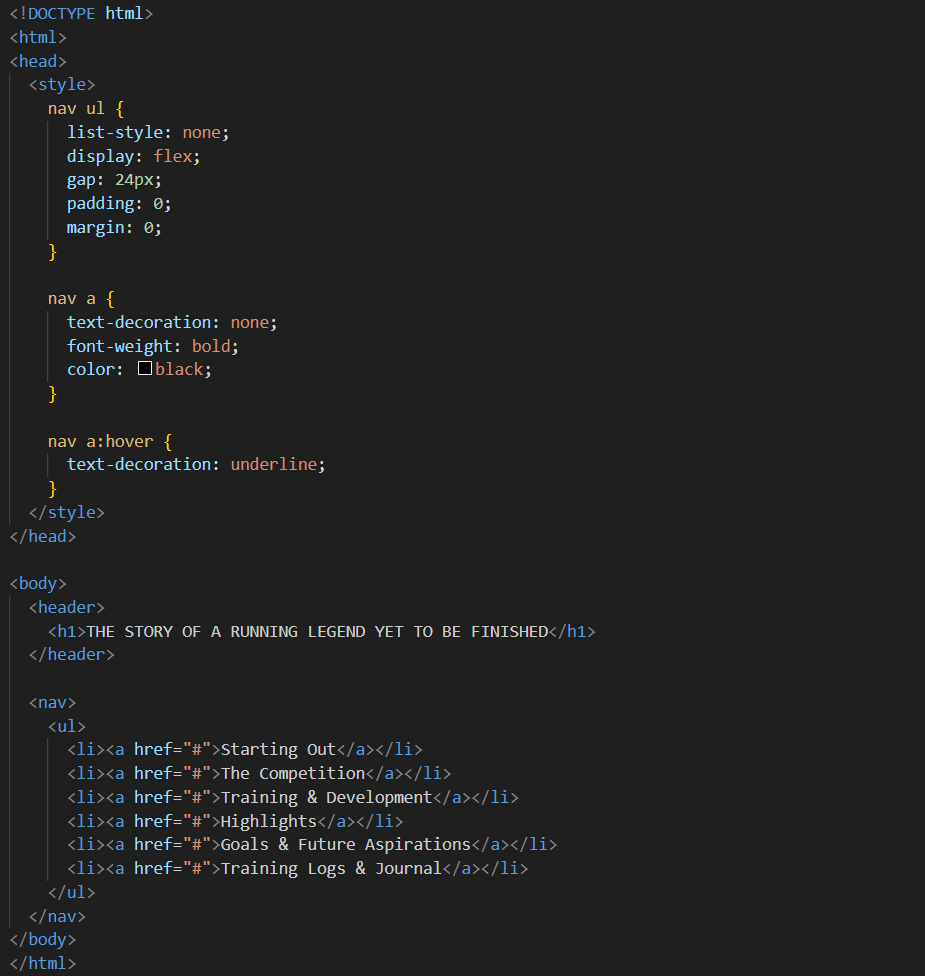Place cursor in the h1 heading text
The width and height of the screenshot is (925, 976).
[317, 632]
